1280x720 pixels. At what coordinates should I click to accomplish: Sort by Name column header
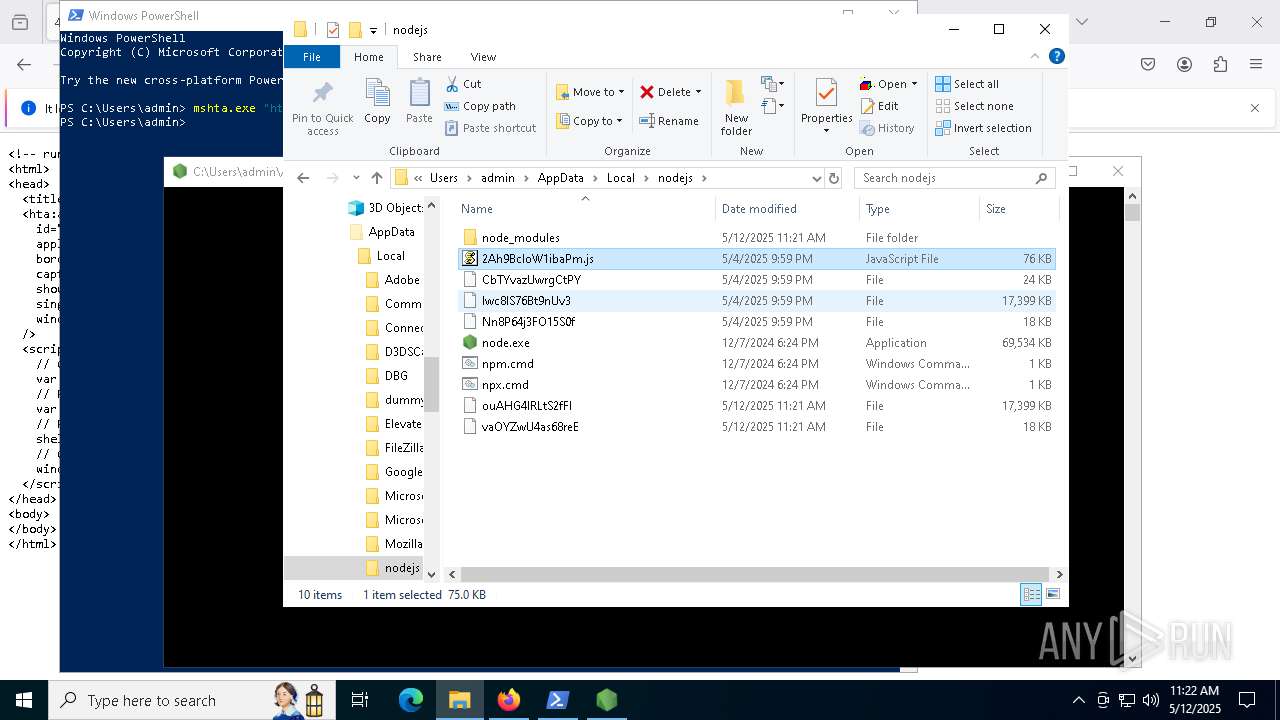click(x=586, y=209)
